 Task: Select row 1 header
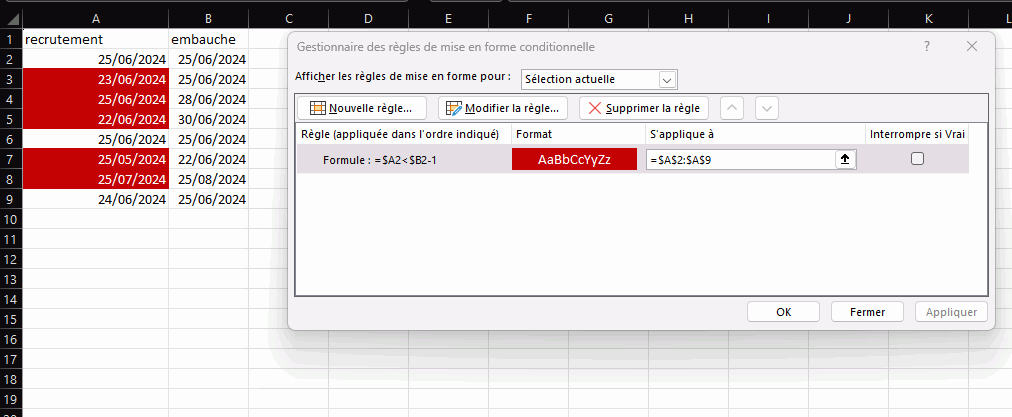[11, 39]
